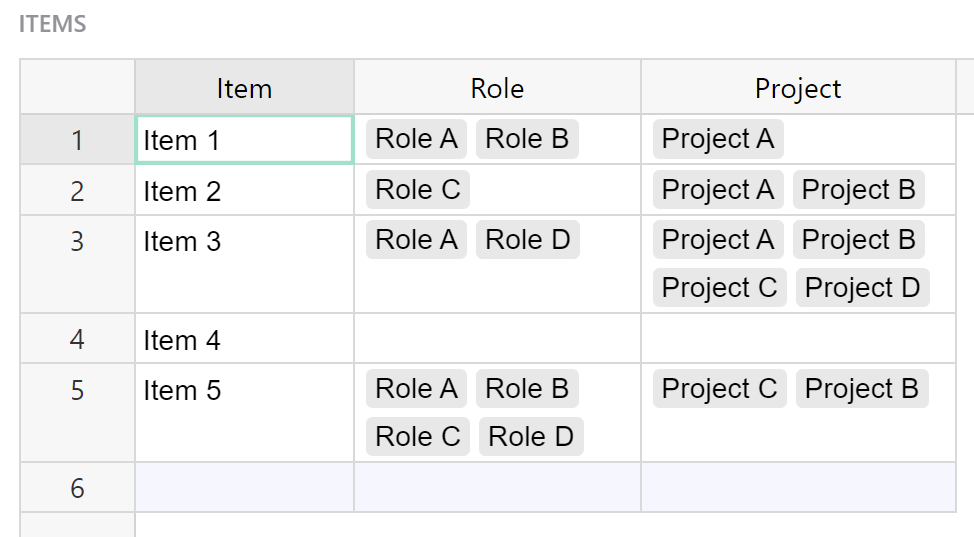Click the Role D tag in row 5
Viewport: 974px width, 537px height.
531,436
